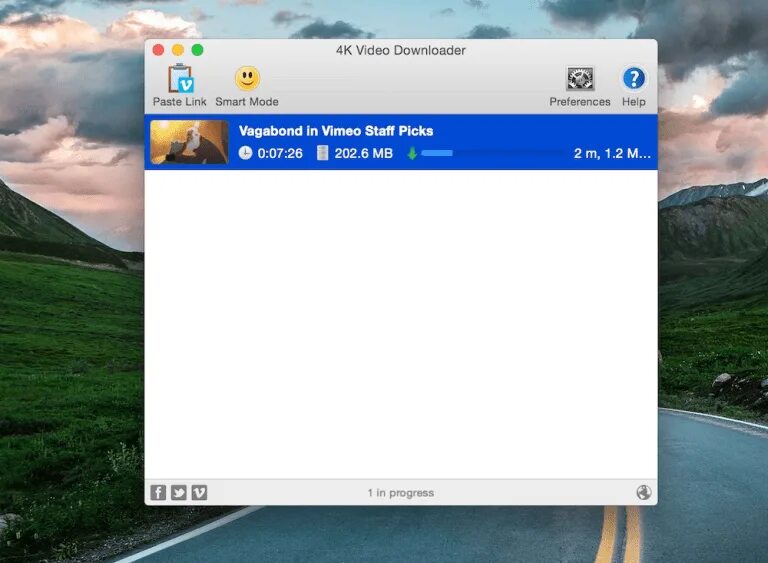Click the file size icon

pyautogui.click(x=322, y=153)
